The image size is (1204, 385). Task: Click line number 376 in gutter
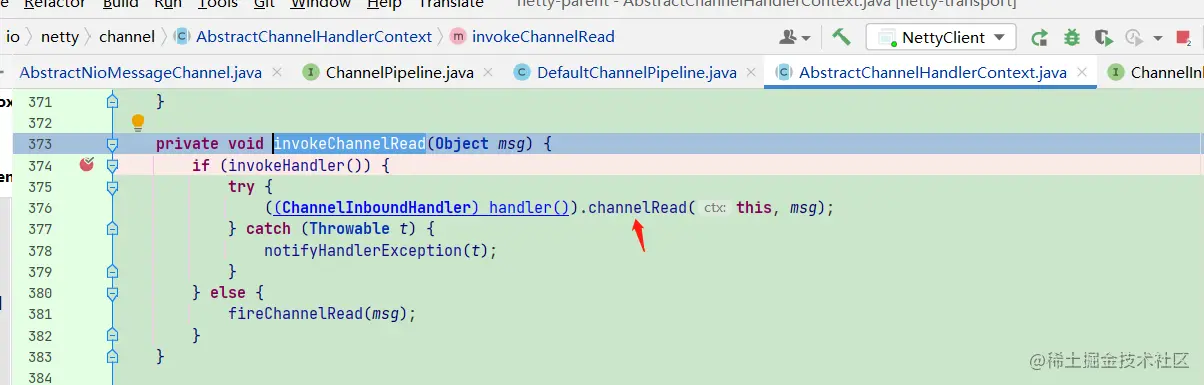click(x=40, y=208)
